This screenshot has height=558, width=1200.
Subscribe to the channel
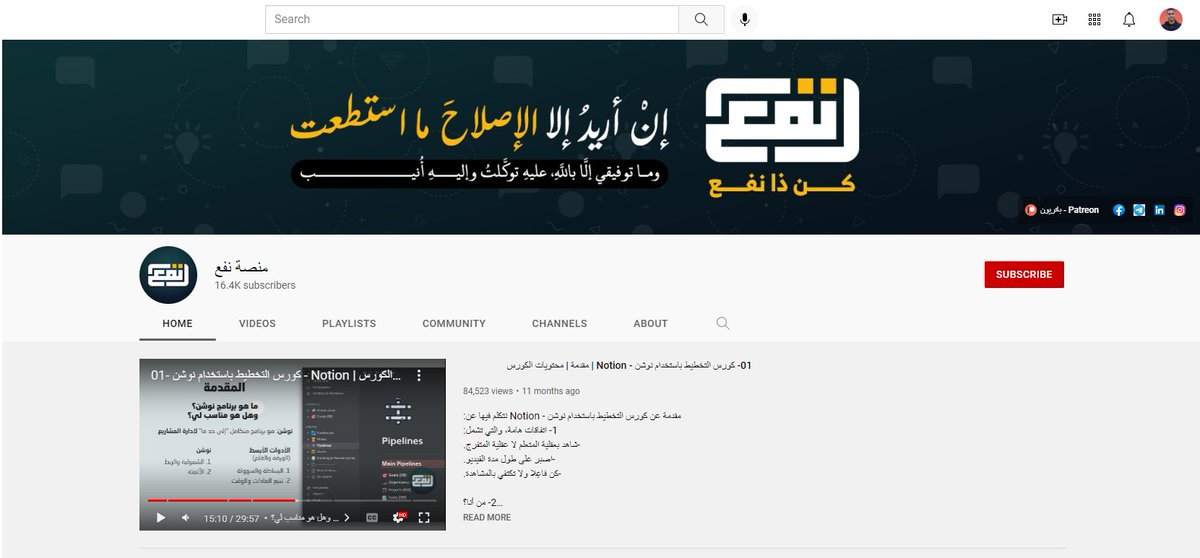tap(1024, 274)
